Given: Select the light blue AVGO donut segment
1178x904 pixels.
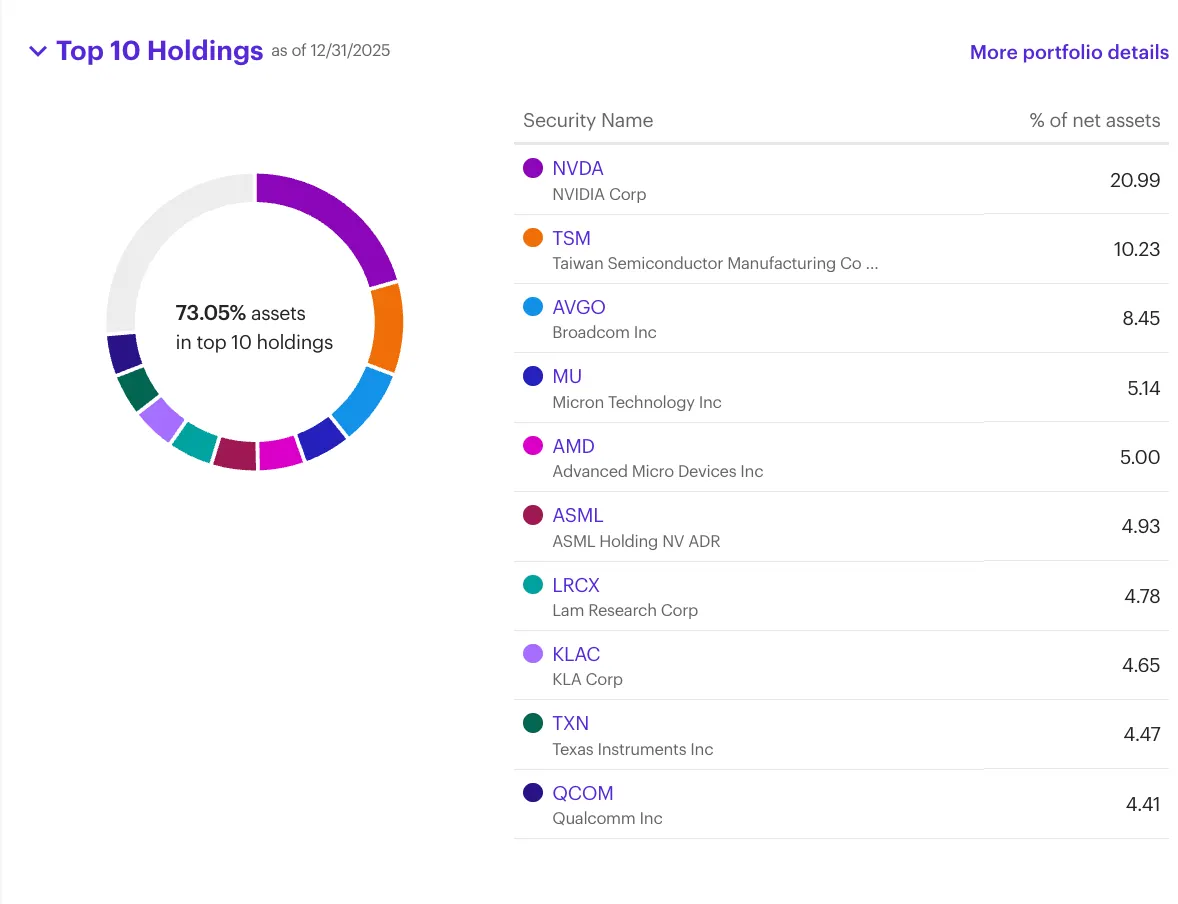Looking at the screenshot, I should click(363, 400).
